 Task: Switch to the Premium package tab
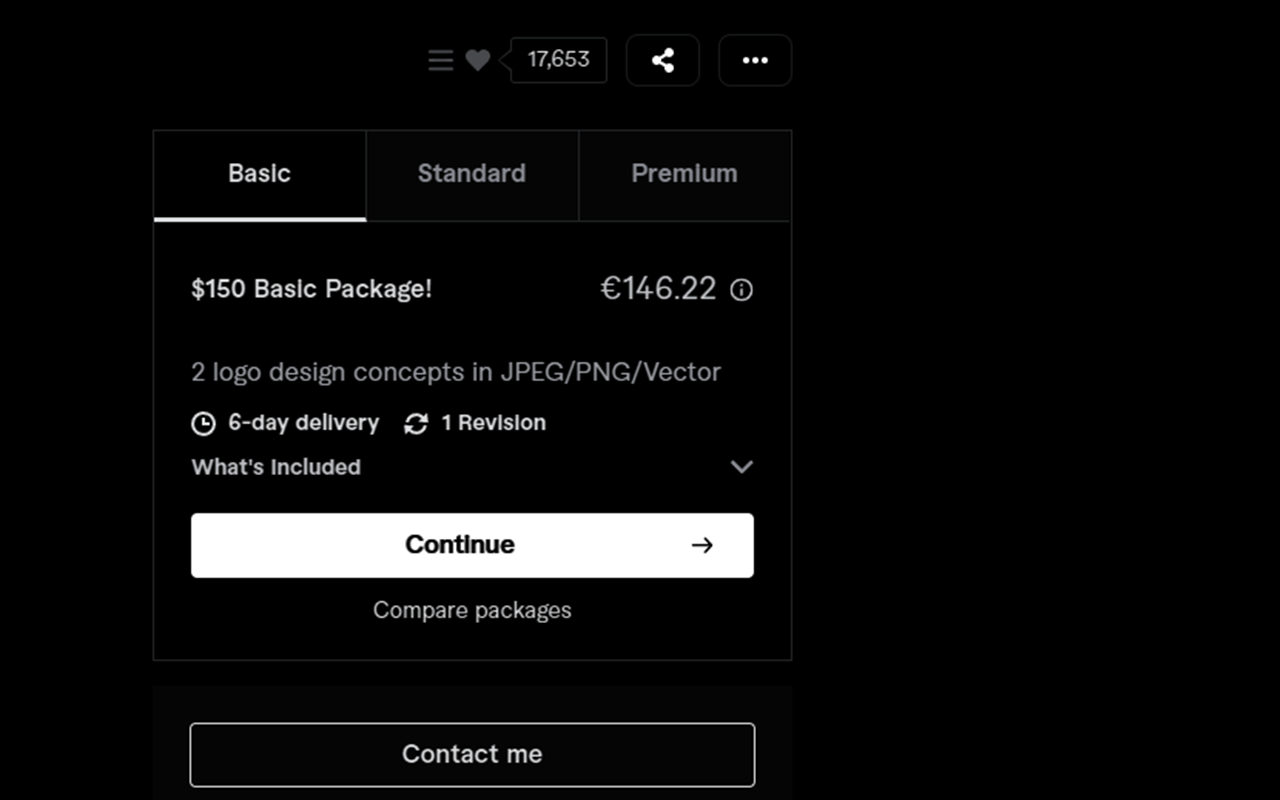(684, 174)
